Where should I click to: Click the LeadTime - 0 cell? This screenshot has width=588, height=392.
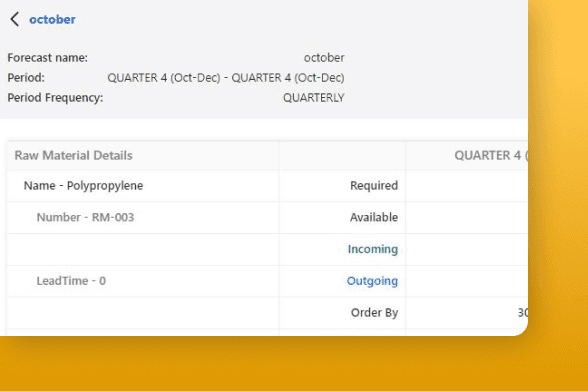[x=71, y=281]
